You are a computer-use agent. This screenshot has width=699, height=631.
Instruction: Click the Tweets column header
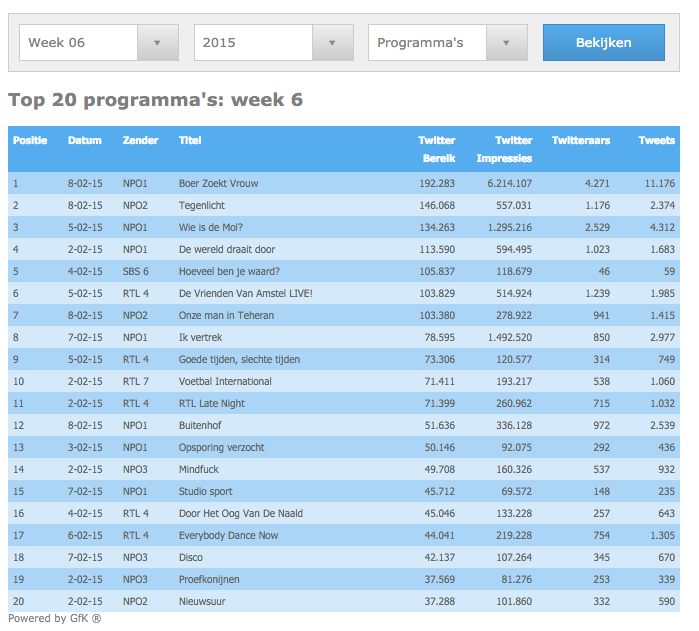tap(656, 141)
